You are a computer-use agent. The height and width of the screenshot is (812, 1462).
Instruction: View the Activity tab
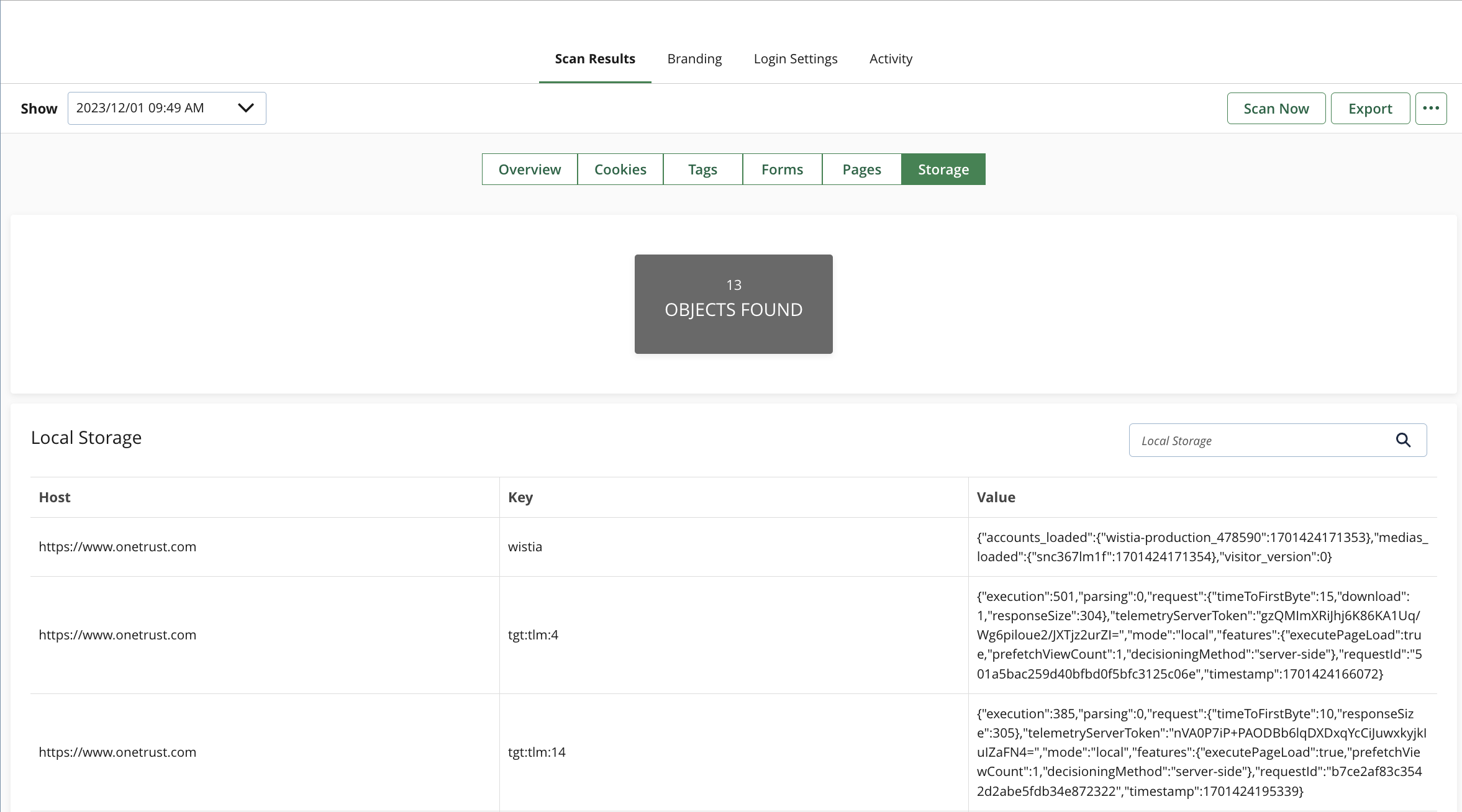891,58
